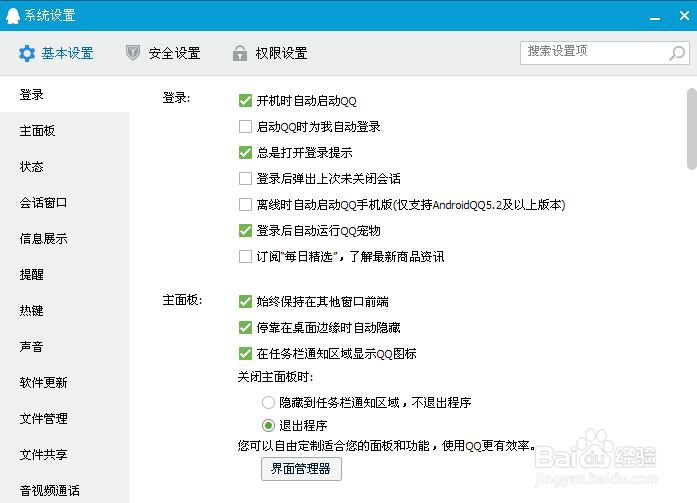
Task: Close the 系统设置 window
Action: [684, 16]
